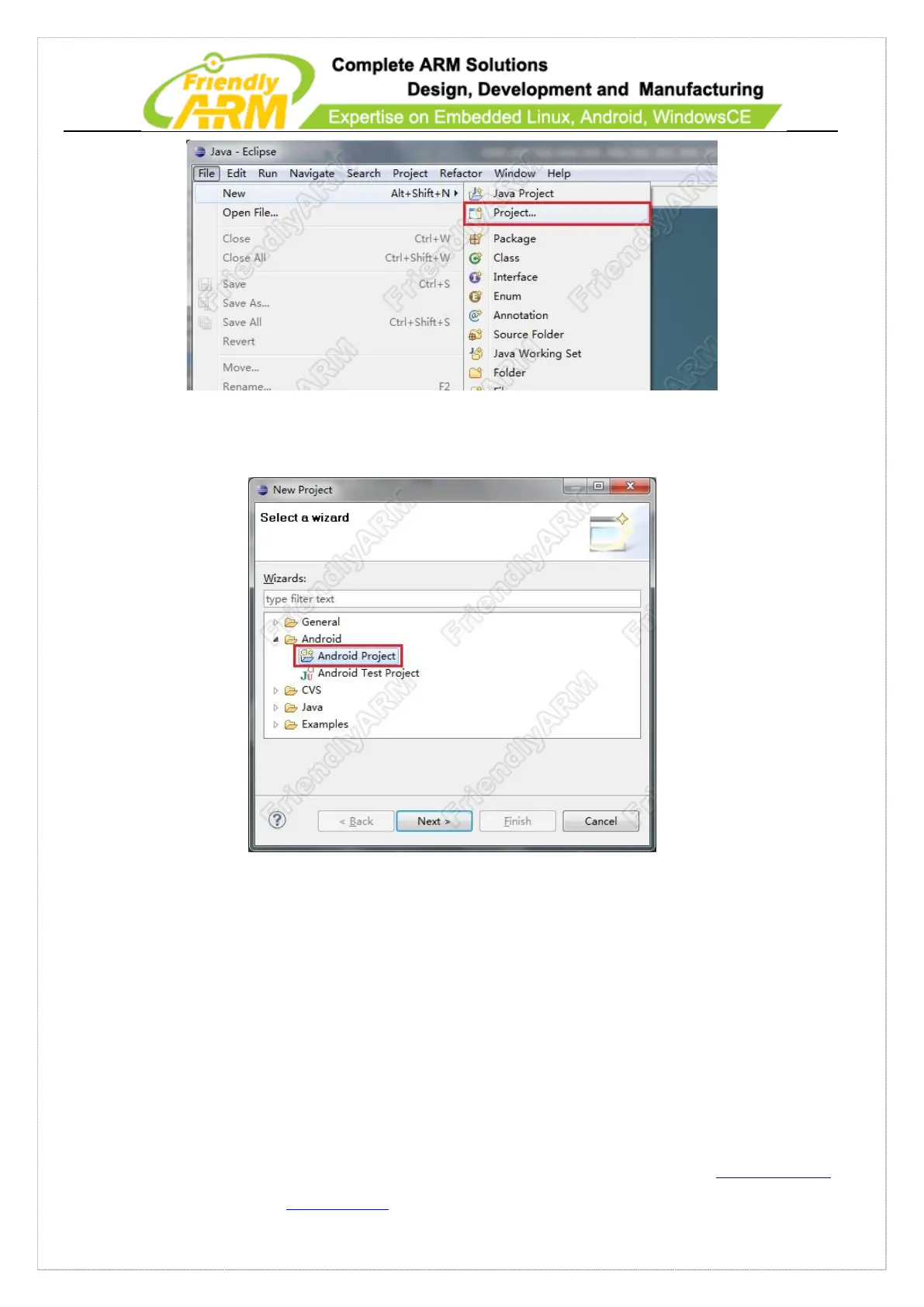Close the New Project dialog

[630, 486]
